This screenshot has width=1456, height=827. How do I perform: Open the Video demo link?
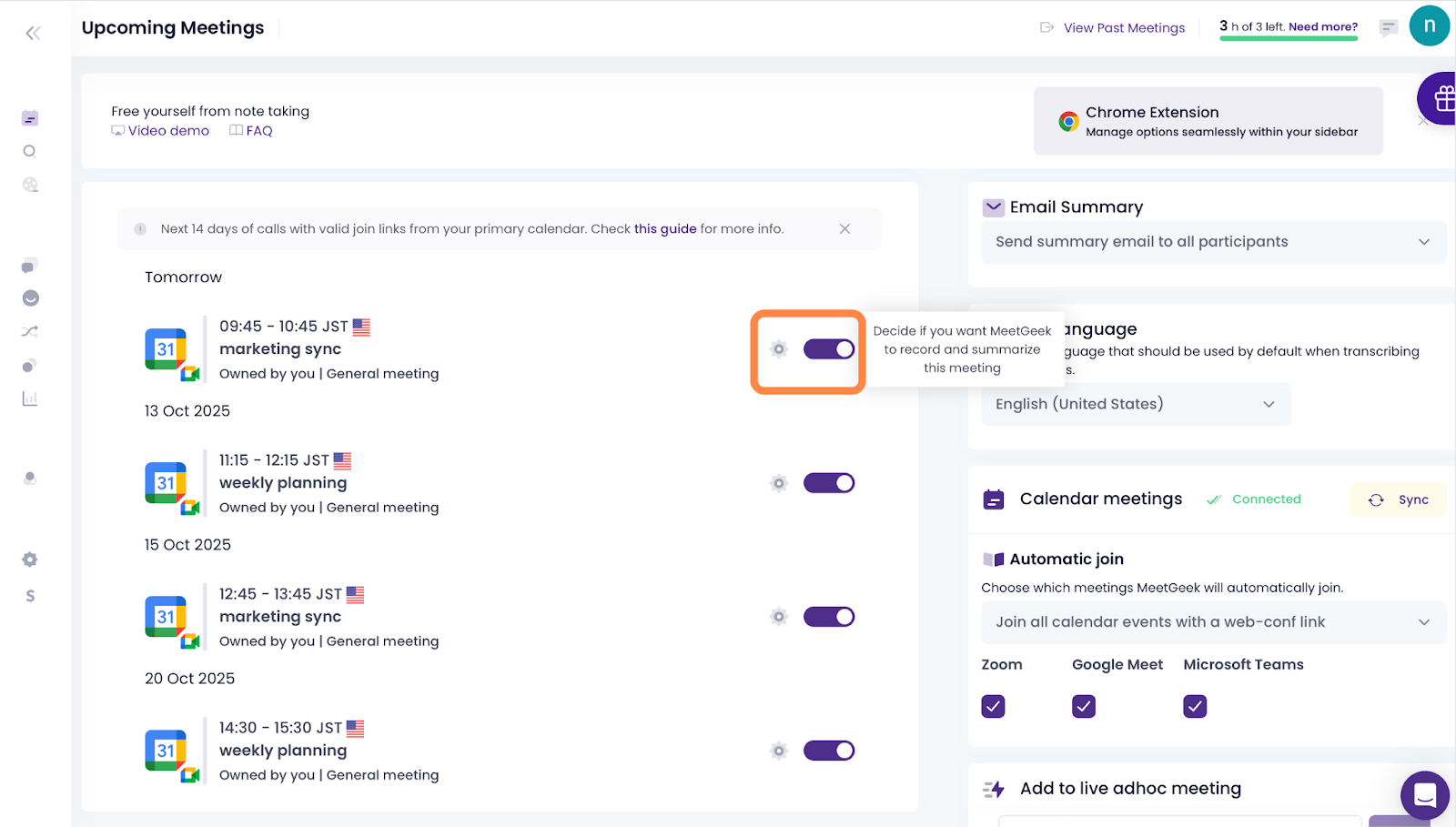tap(168, 131)
